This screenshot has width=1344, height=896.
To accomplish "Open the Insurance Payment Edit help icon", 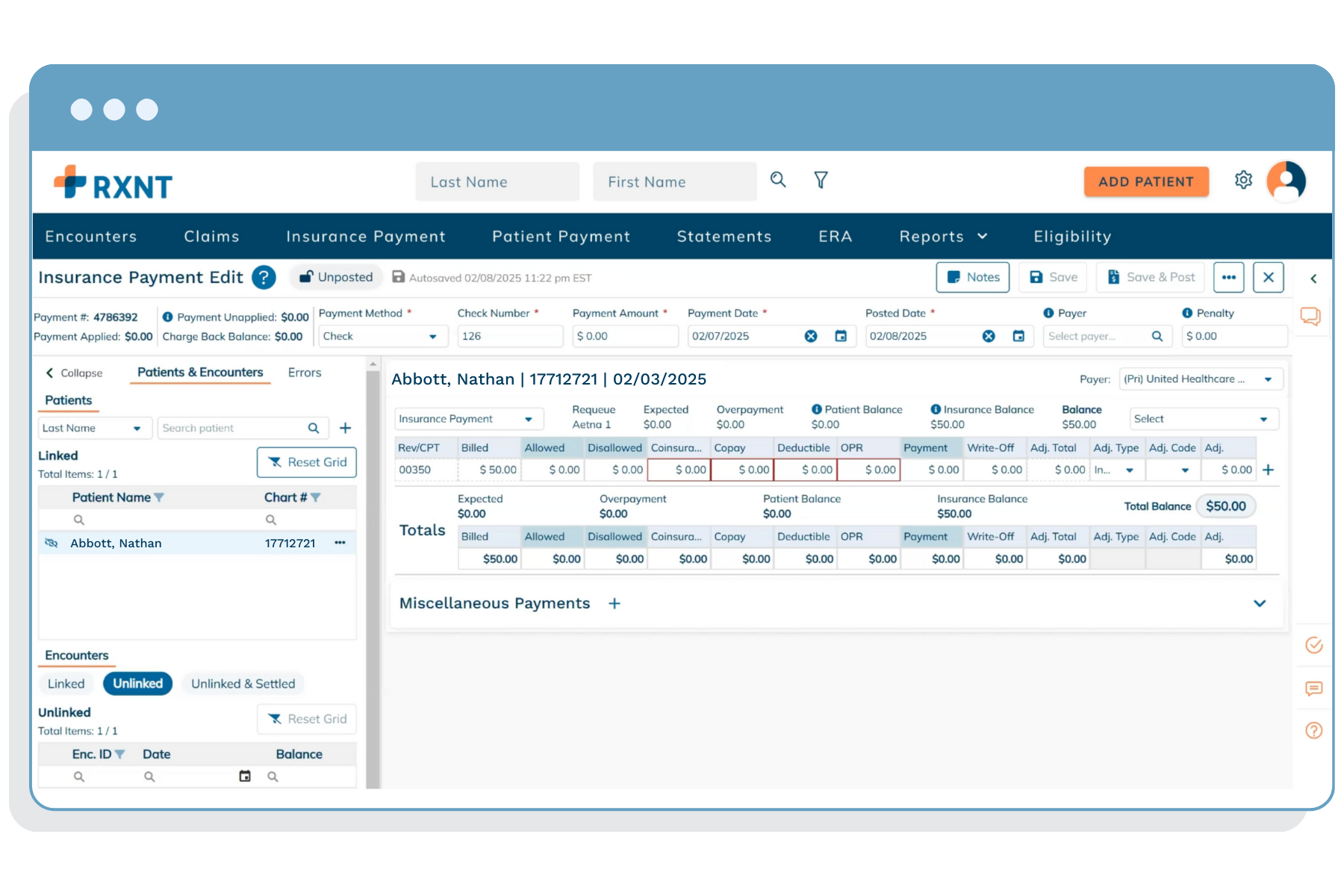I will pos(264,278).
